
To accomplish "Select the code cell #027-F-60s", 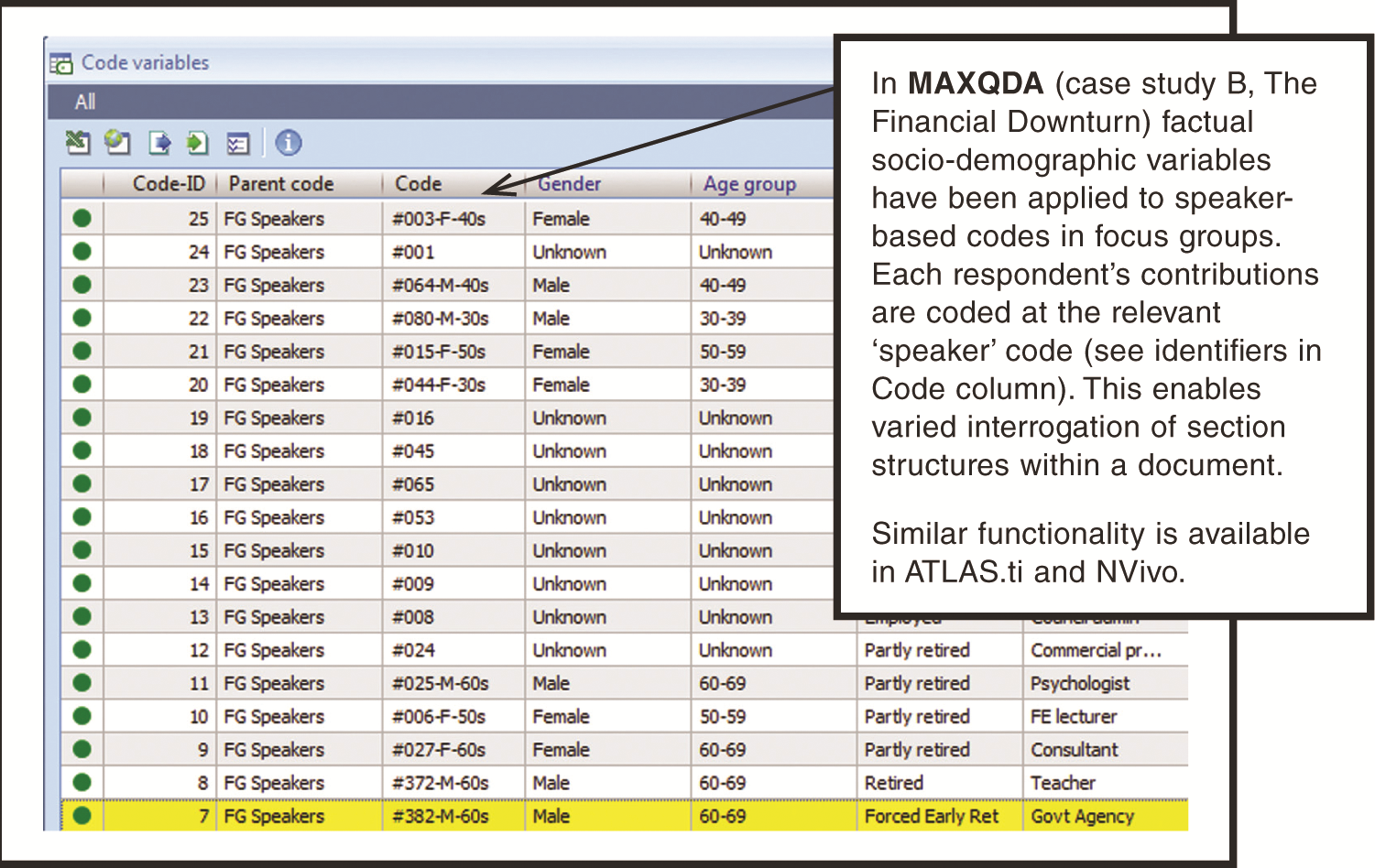I will tap(454, 749).
